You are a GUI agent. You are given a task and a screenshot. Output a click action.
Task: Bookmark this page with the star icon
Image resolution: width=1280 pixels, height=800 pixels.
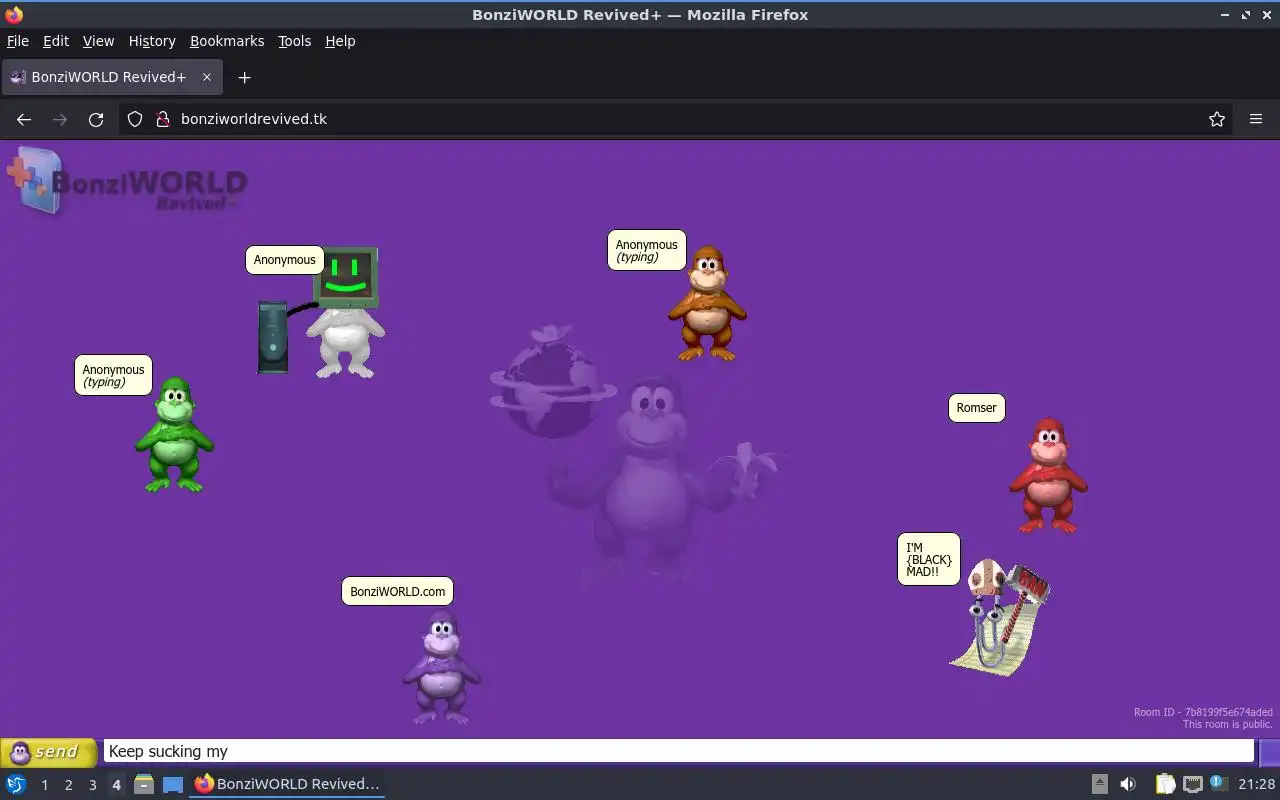click(1217, 119)
